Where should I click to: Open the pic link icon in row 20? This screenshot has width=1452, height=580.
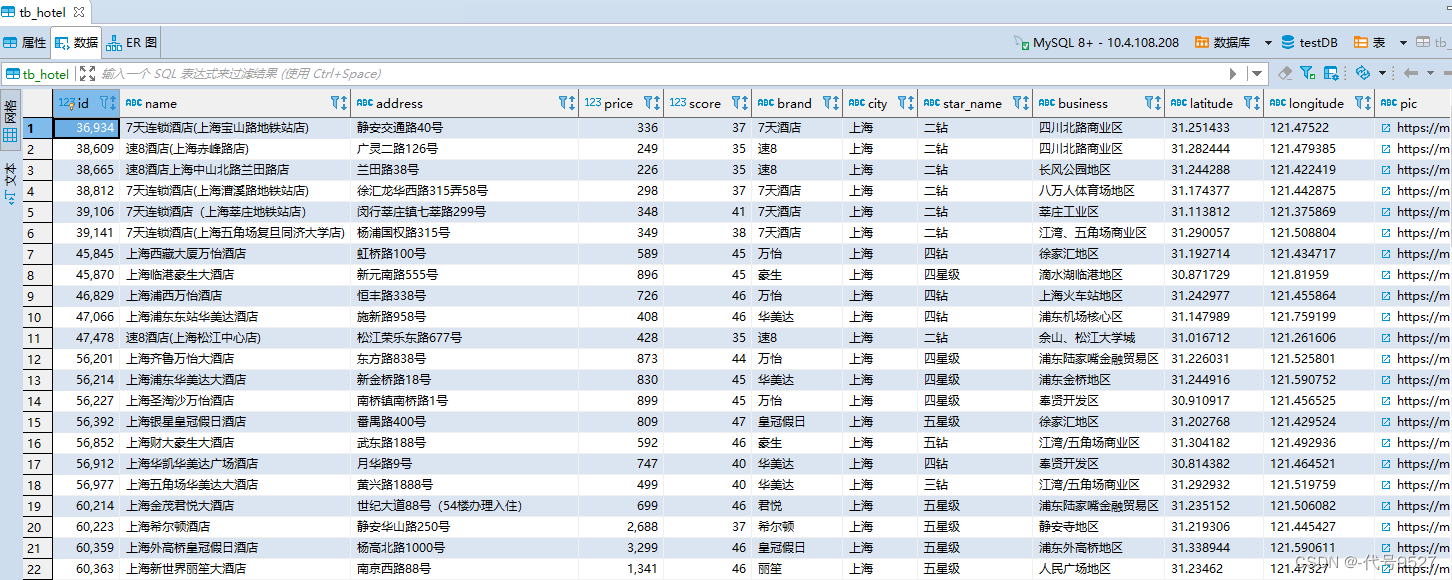(x=1386, y=527)
